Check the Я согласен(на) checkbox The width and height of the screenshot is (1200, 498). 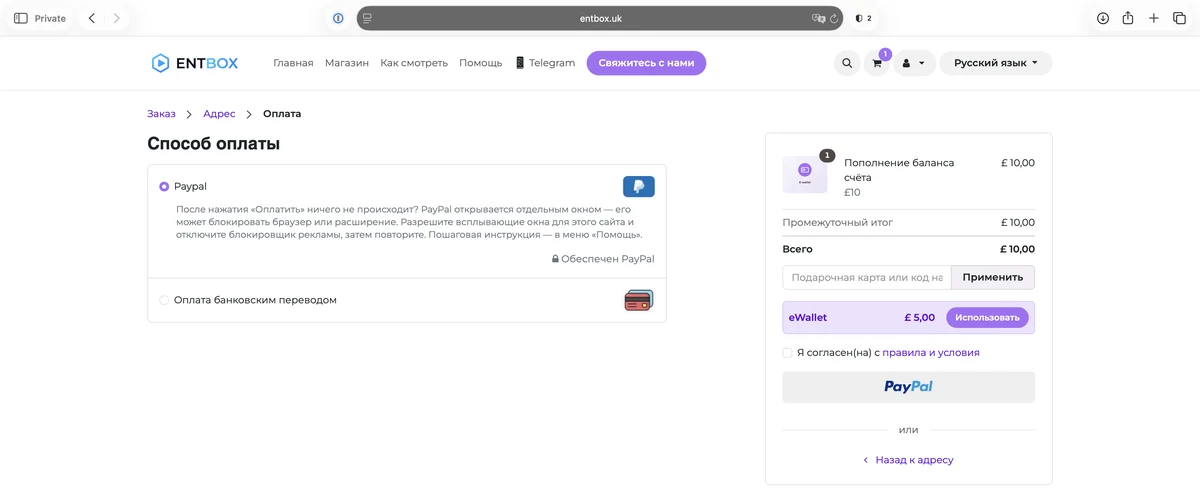click(x=787, y=353)
